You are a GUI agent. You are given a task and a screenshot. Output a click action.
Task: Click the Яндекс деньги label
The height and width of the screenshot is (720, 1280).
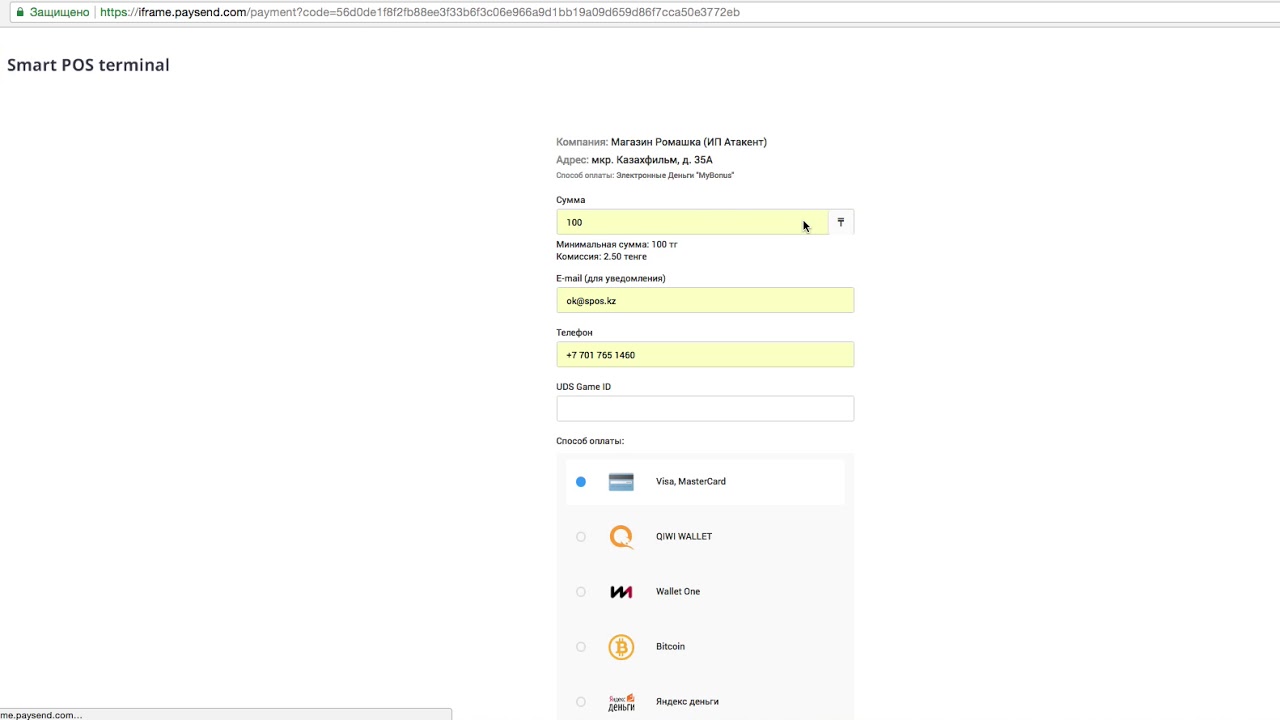[687, 702]
